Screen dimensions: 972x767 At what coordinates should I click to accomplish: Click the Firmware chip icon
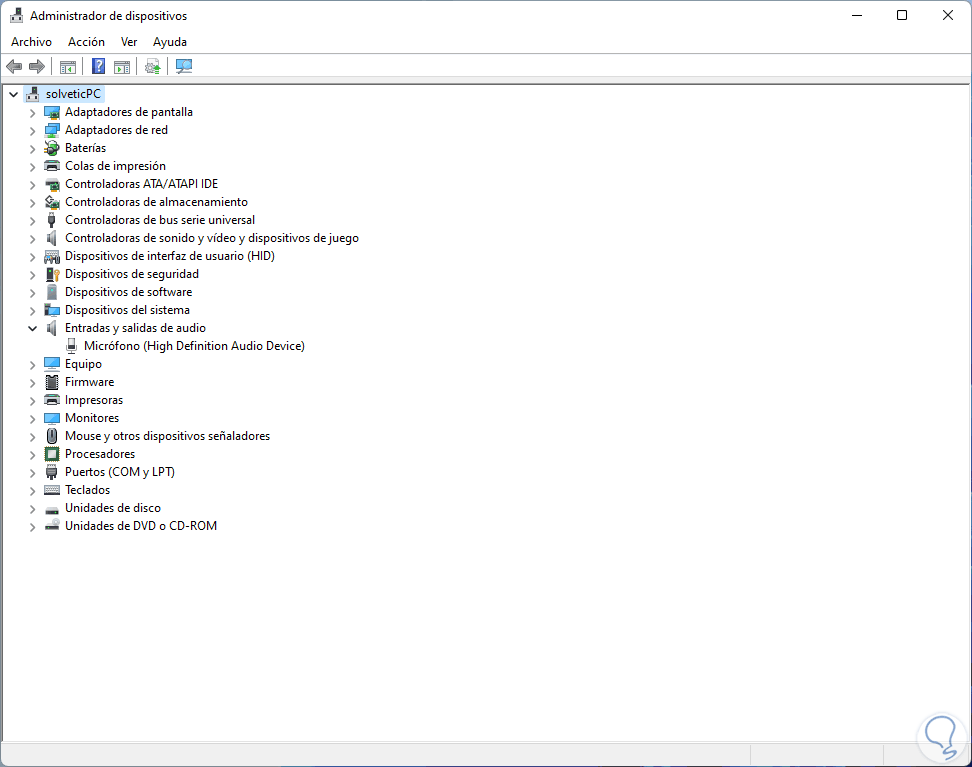tap(52, 382)
